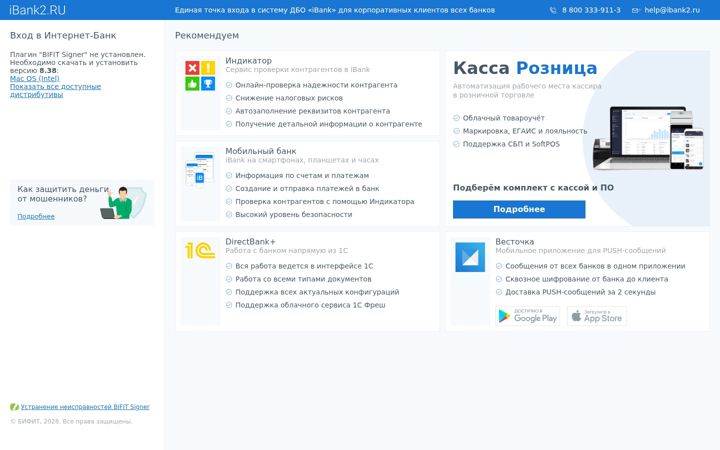Click the help@ibank2.ru email address
Viewport: 720px width, 450px height.
672,10
